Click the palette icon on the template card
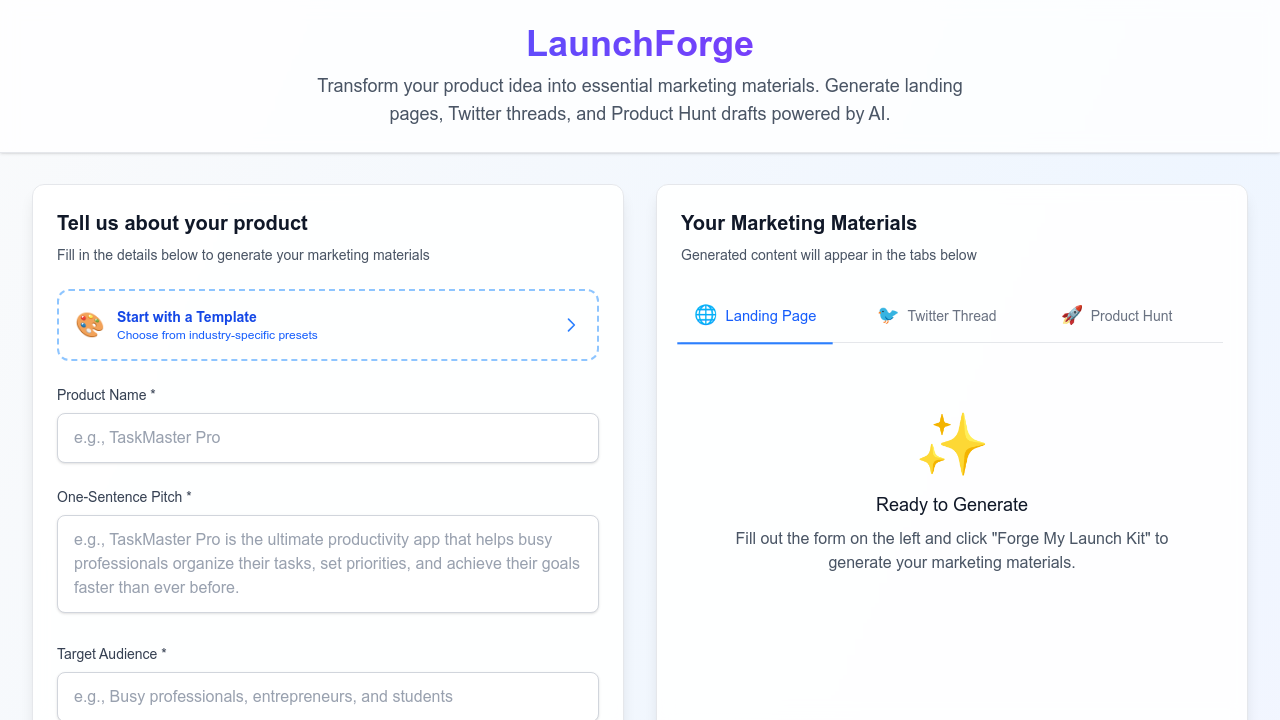1280x720 pixels. 89,324
